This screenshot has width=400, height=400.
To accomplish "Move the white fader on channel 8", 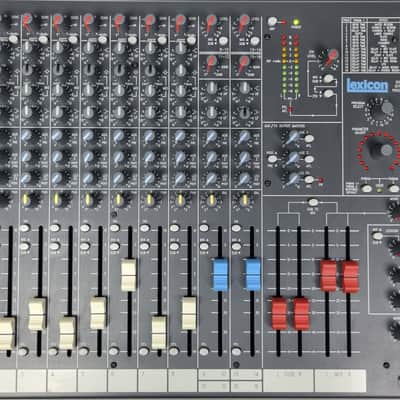I will (x=189, y=313).
